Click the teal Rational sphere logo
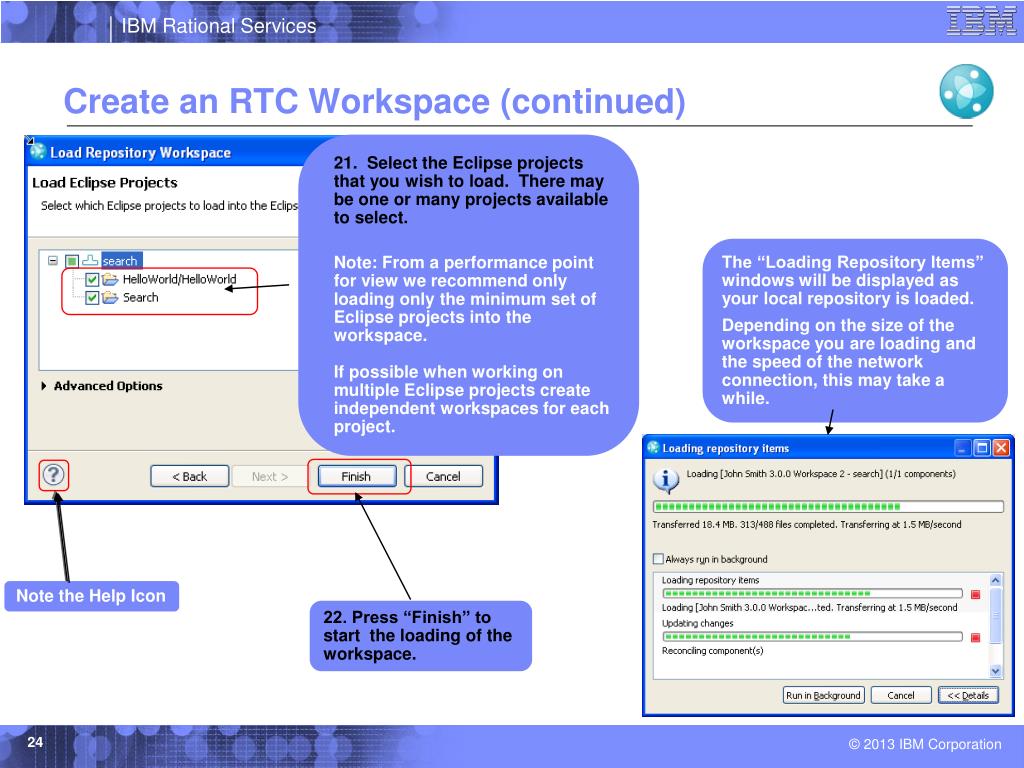This screenshot has height=768, width=1024. pyautogui.click(x=966, y=91)
